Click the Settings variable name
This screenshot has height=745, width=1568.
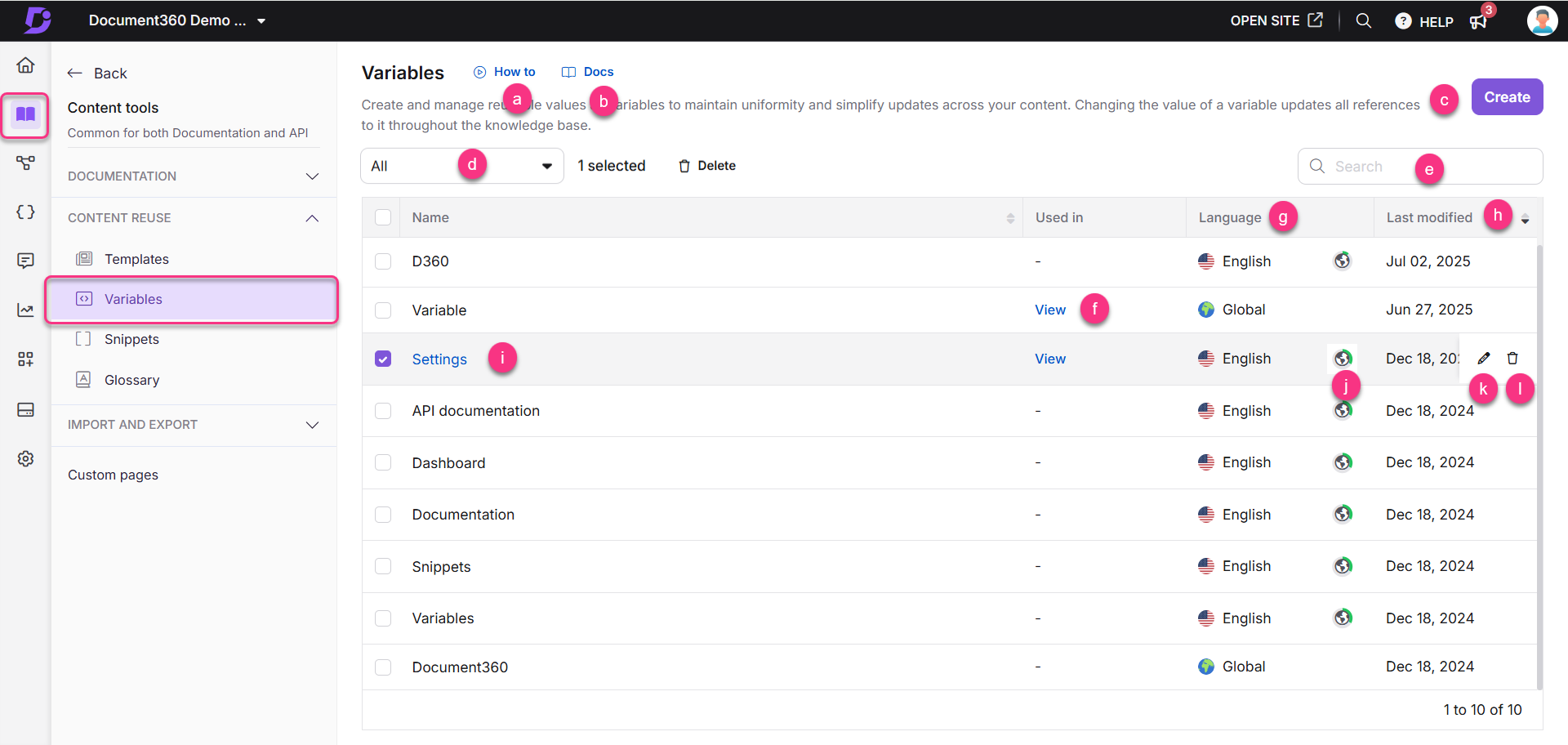click(x=439, y=359)
